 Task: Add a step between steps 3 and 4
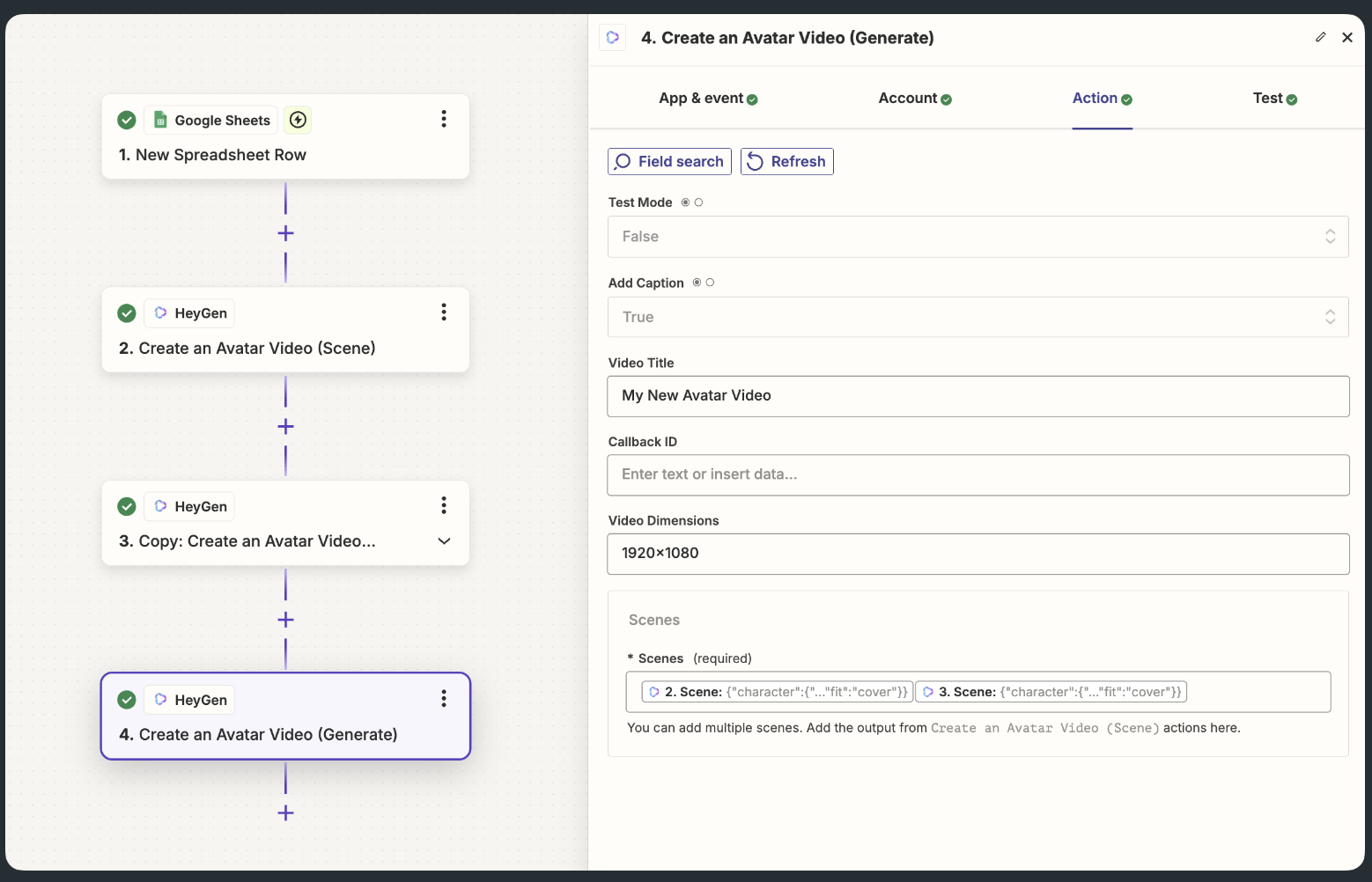tap(285, 620)
